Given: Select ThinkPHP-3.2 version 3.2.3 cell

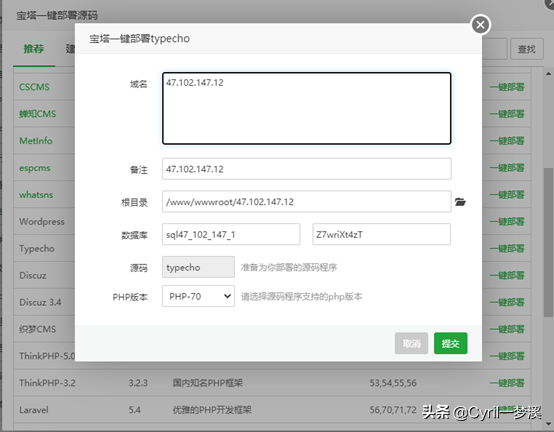Looking at the screenshot, I should pyautogui.click(x=138, y=383).
